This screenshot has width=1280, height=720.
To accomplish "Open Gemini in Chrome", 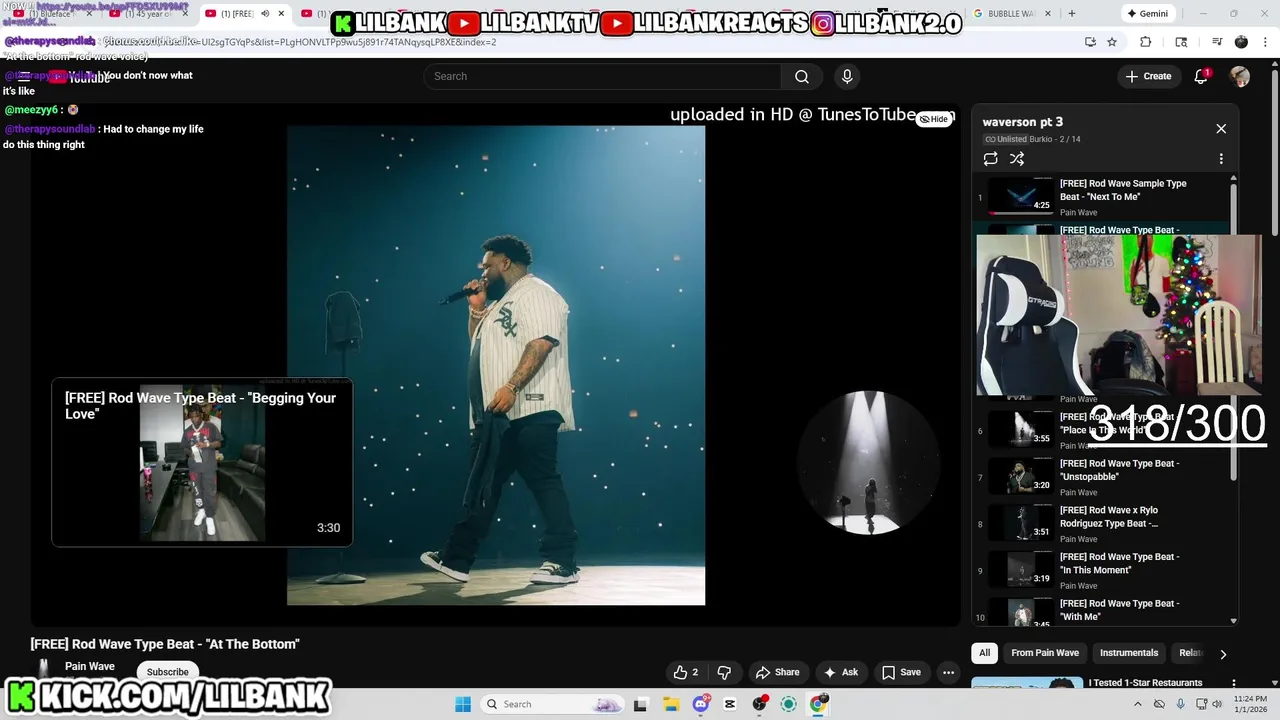I will [x=1147, y=14].
